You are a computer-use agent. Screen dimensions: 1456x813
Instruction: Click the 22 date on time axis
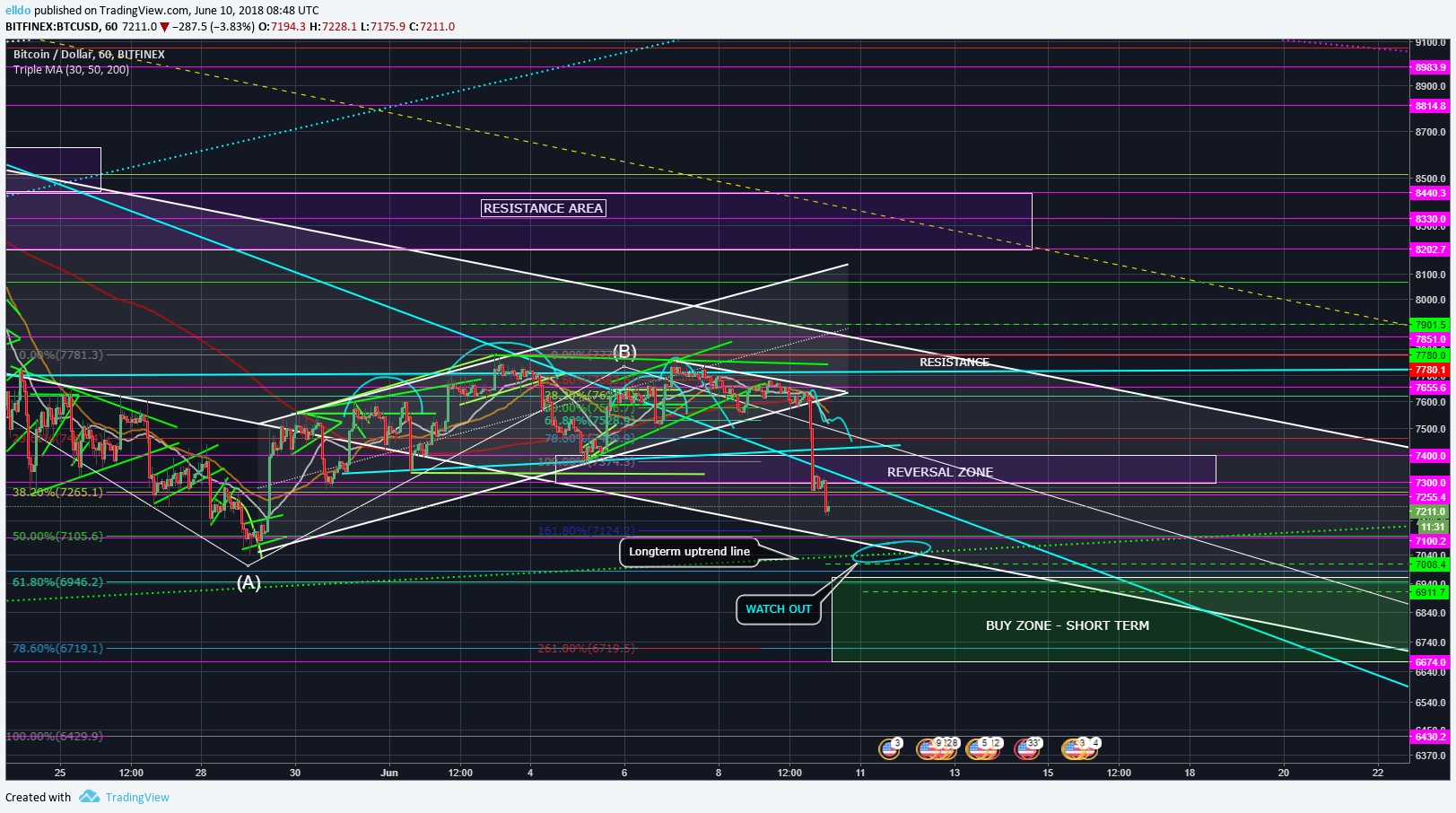[1378, 772]
